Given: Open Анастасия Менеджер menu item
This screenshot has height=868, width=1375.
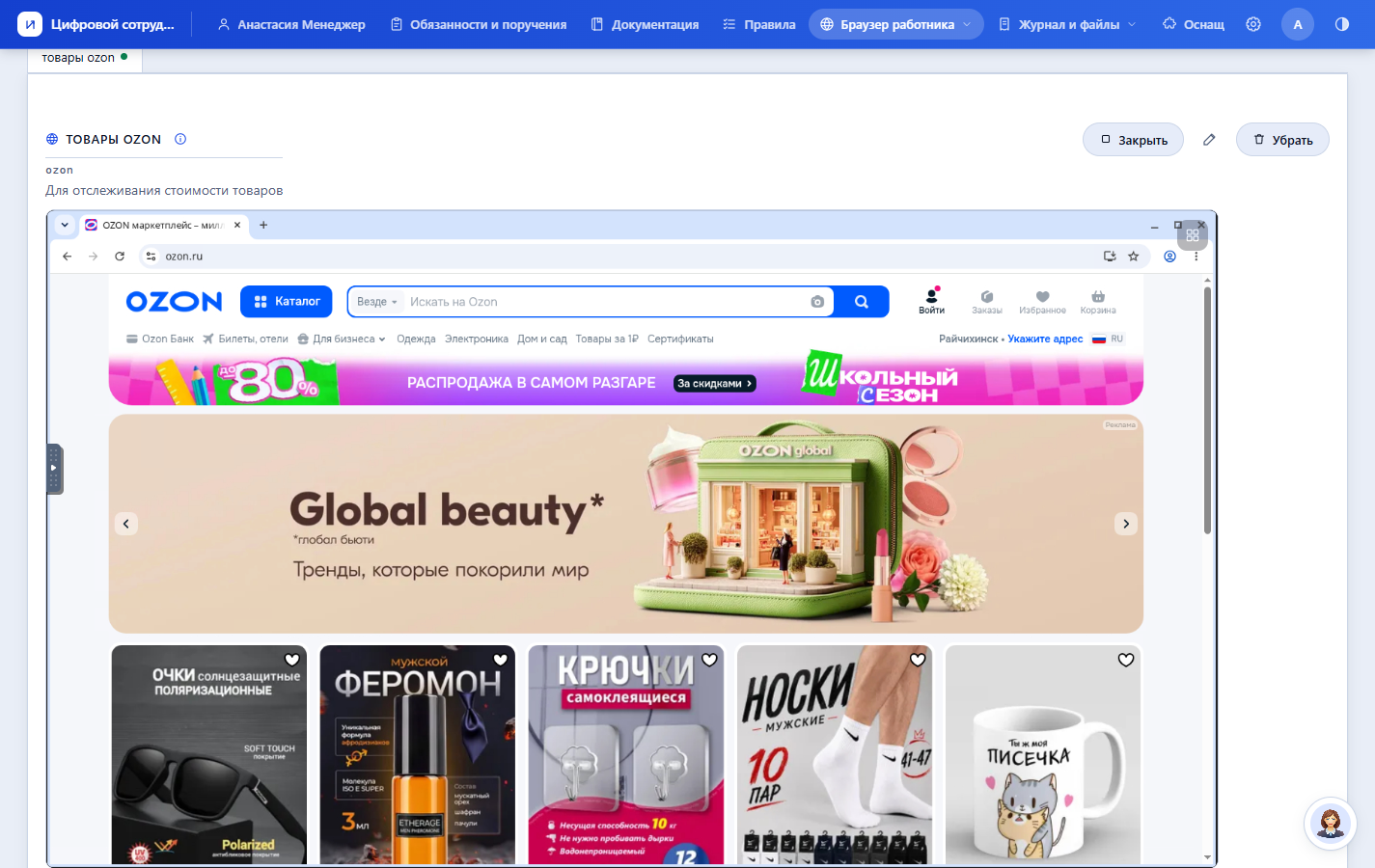Looking at the screenshot, I should [291, 24].
